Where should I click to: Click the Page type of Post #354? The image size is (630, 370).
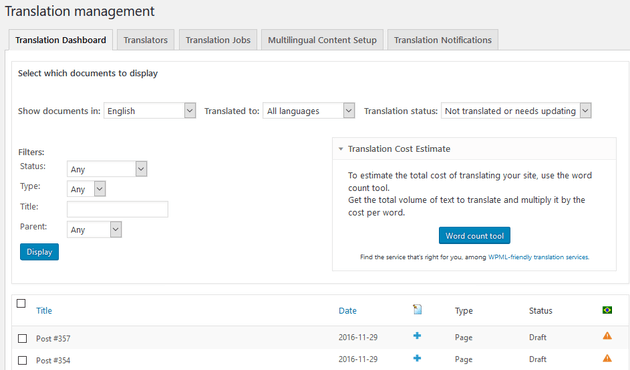[464, 360]
